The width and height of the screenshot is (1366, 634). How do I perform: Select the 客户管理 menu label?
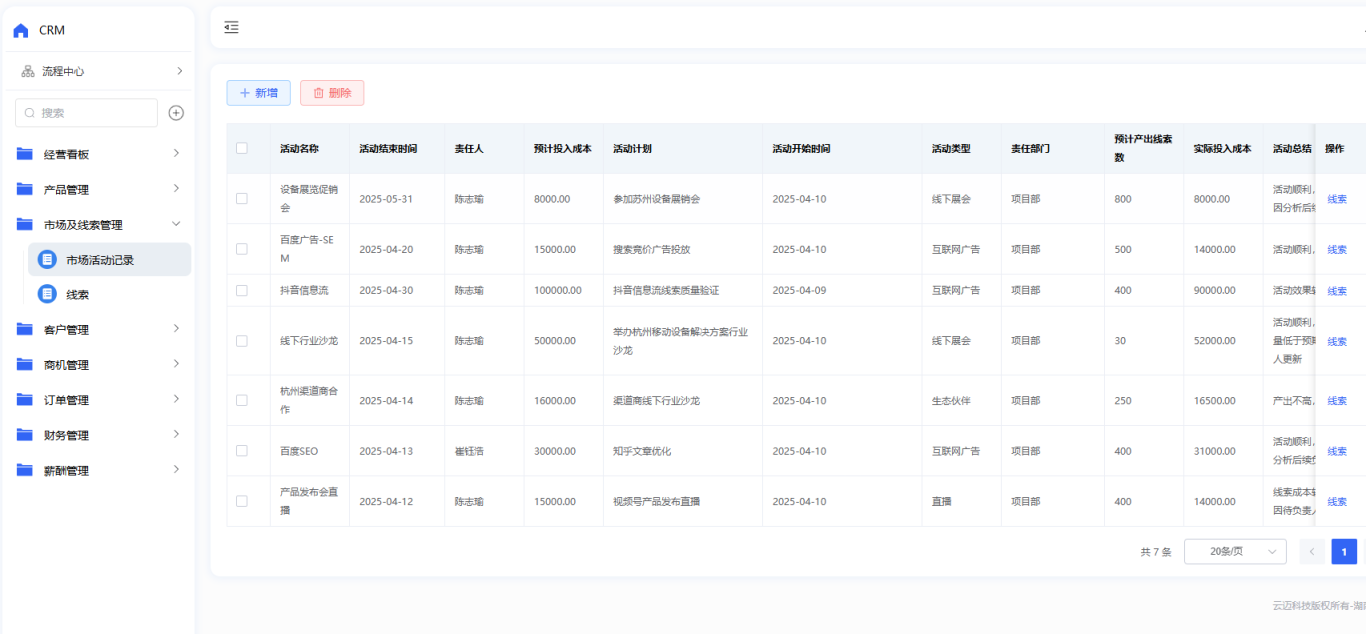tap(66, 330)
